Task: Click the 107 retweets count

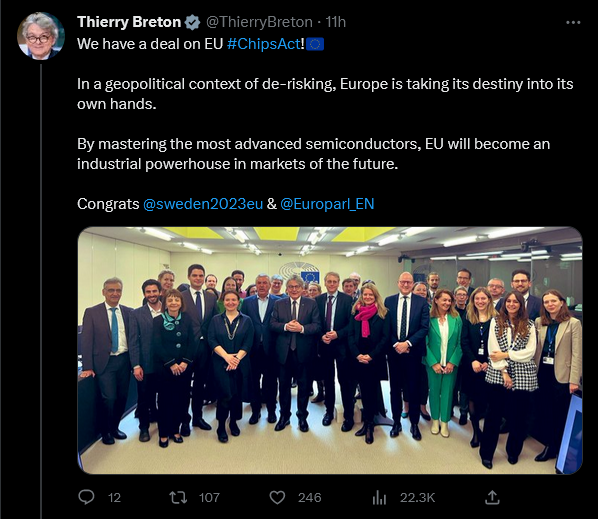Action: tap(209, 498)
